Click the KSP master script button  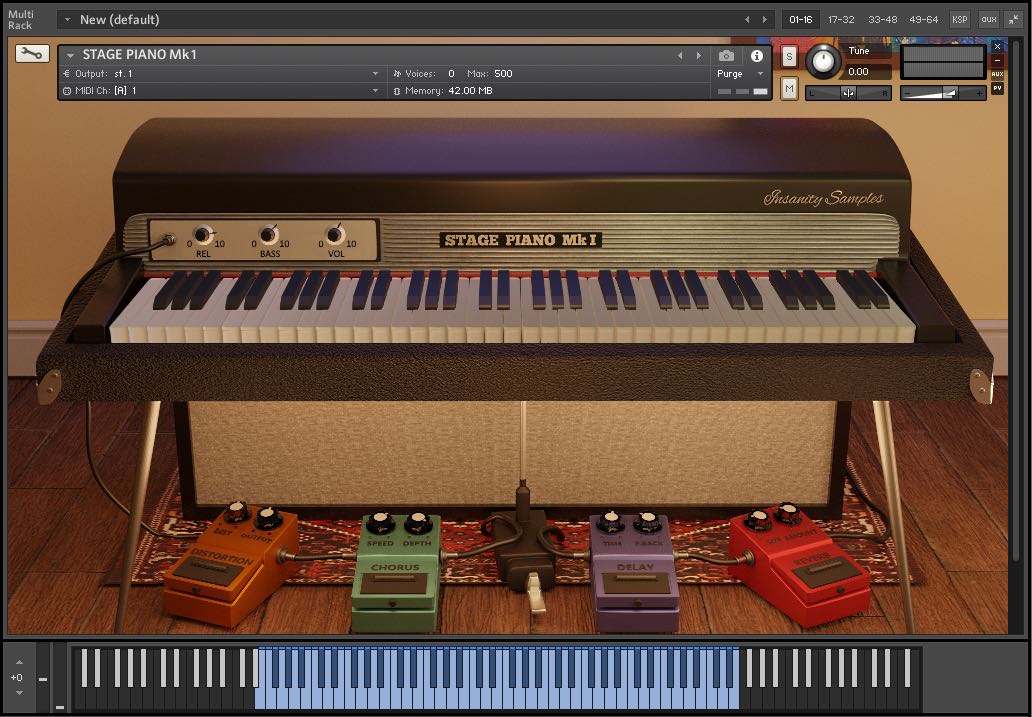[959, 19]
